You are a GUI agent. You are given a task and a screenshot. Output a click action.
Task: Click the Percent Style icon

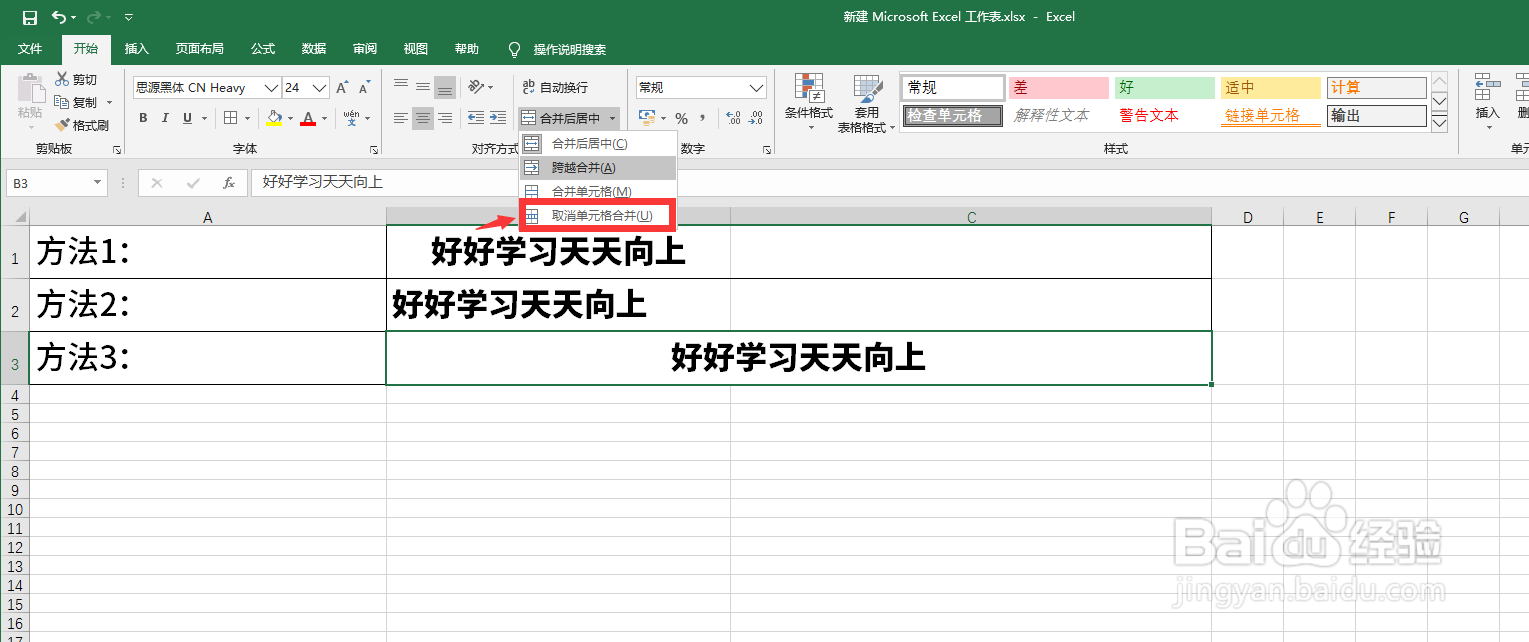[683, 118]
